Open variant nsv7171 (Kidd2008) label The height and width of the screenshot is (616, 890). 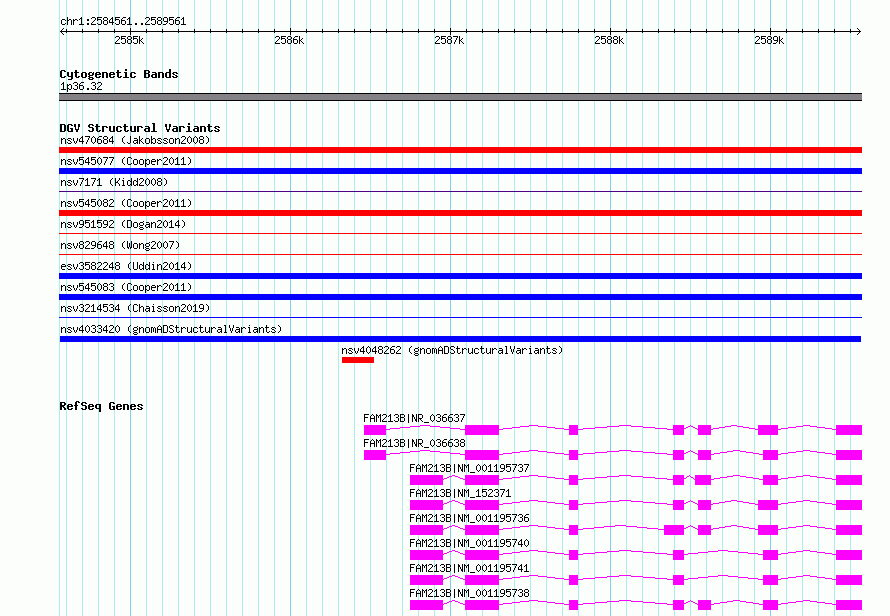point(114,182)
